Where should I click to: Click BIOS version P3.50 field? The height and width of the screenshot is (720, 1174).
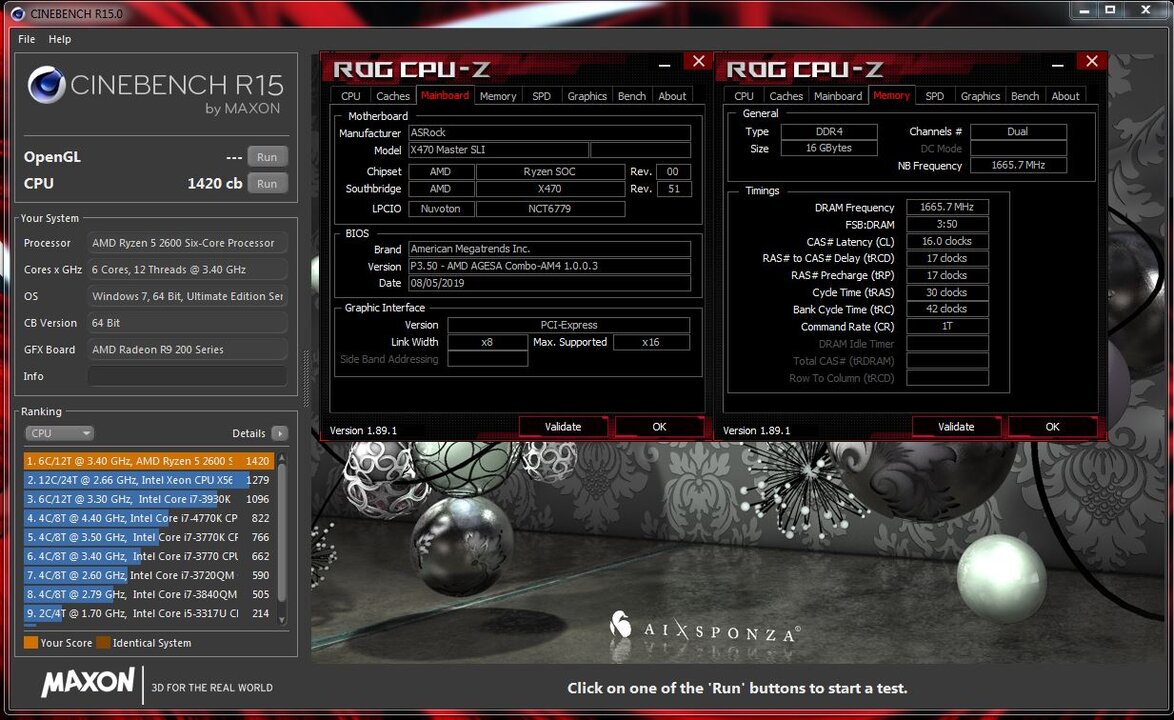coord(550,266)
